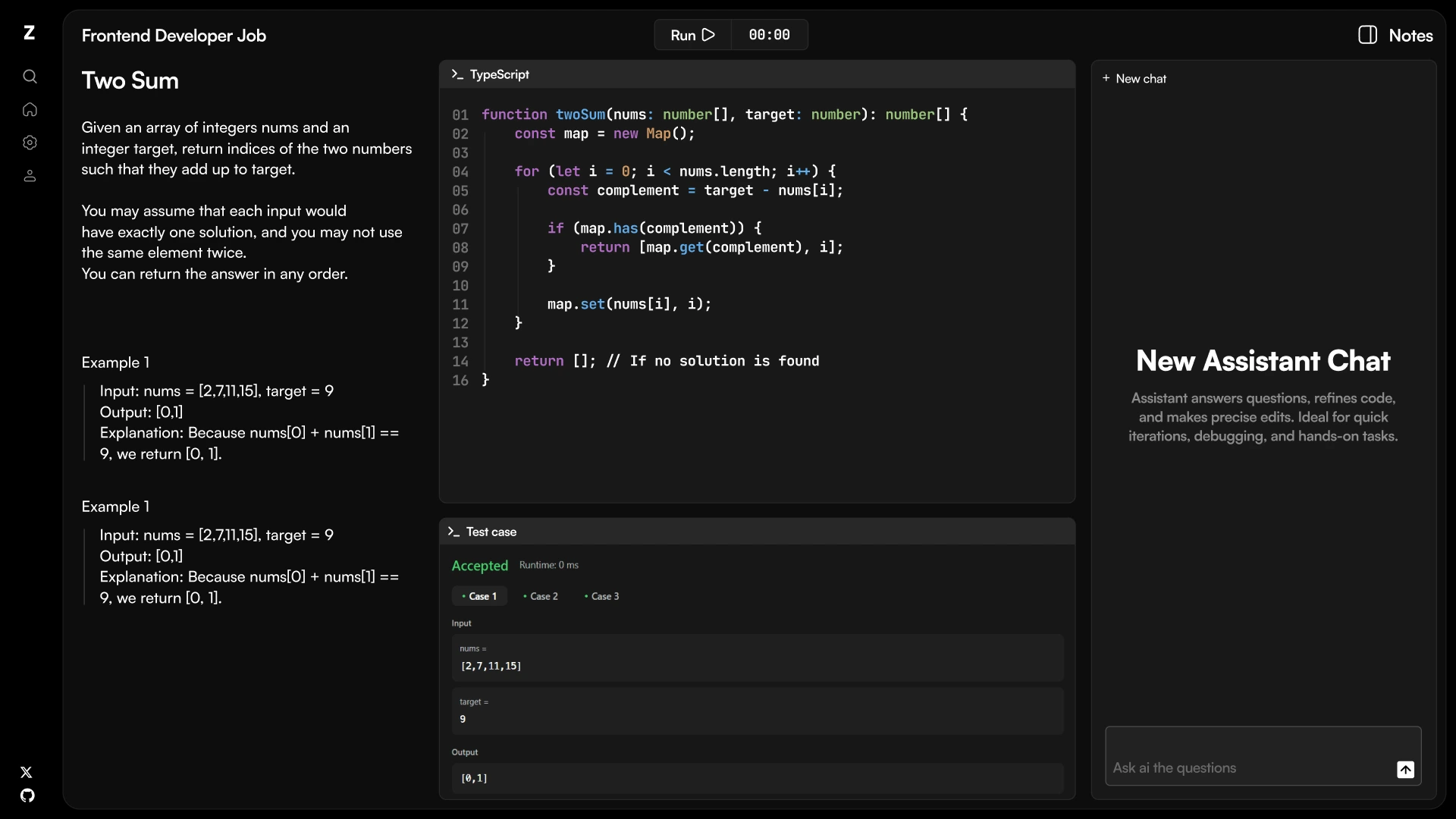Screen dimensions: 1456x819
Task: Click the TypeScript terminal prompt icon
Action: pos(457,74)
